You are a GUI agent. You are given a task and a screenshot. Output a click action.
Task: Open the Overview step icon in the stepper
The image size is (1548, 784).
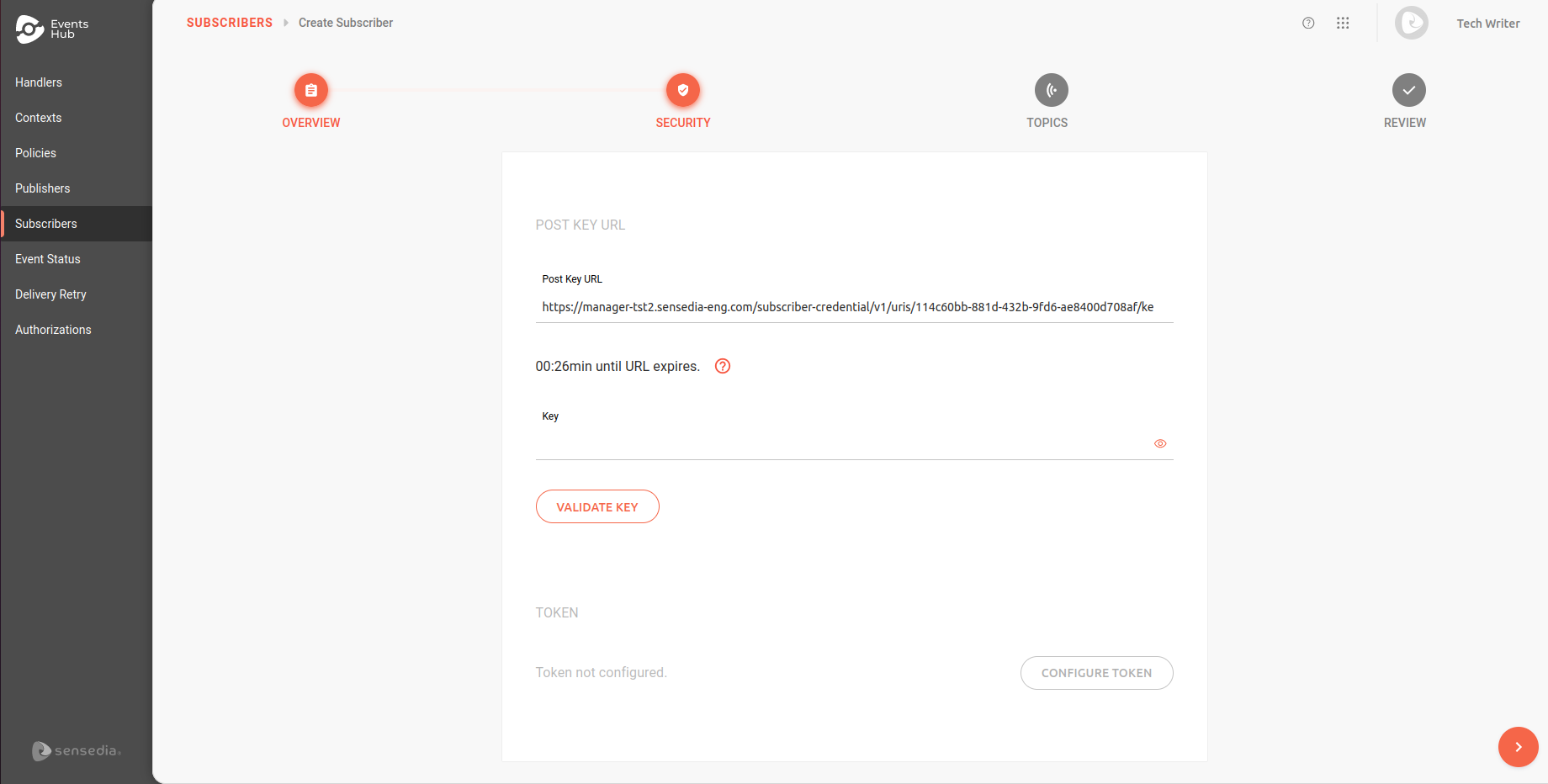311,90
